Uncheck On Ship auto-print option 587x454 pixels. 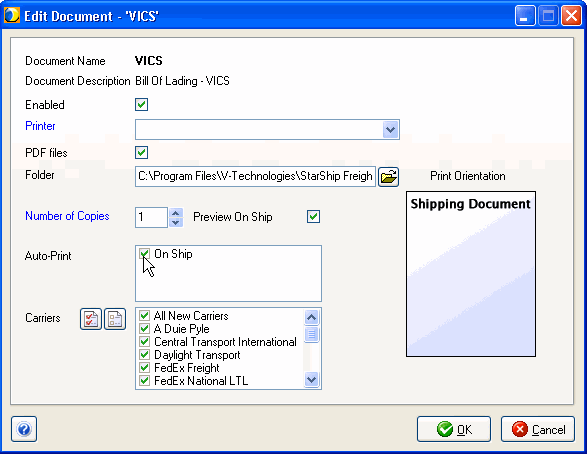click(145, 253)
